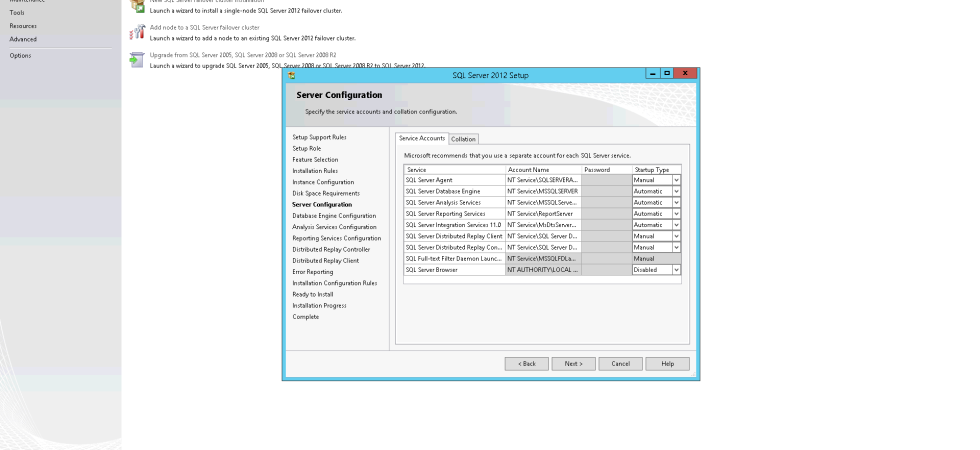Select the SQL Server Distributed Replay Client row
The height and width of the screenshot is (450, 980).
454,236
